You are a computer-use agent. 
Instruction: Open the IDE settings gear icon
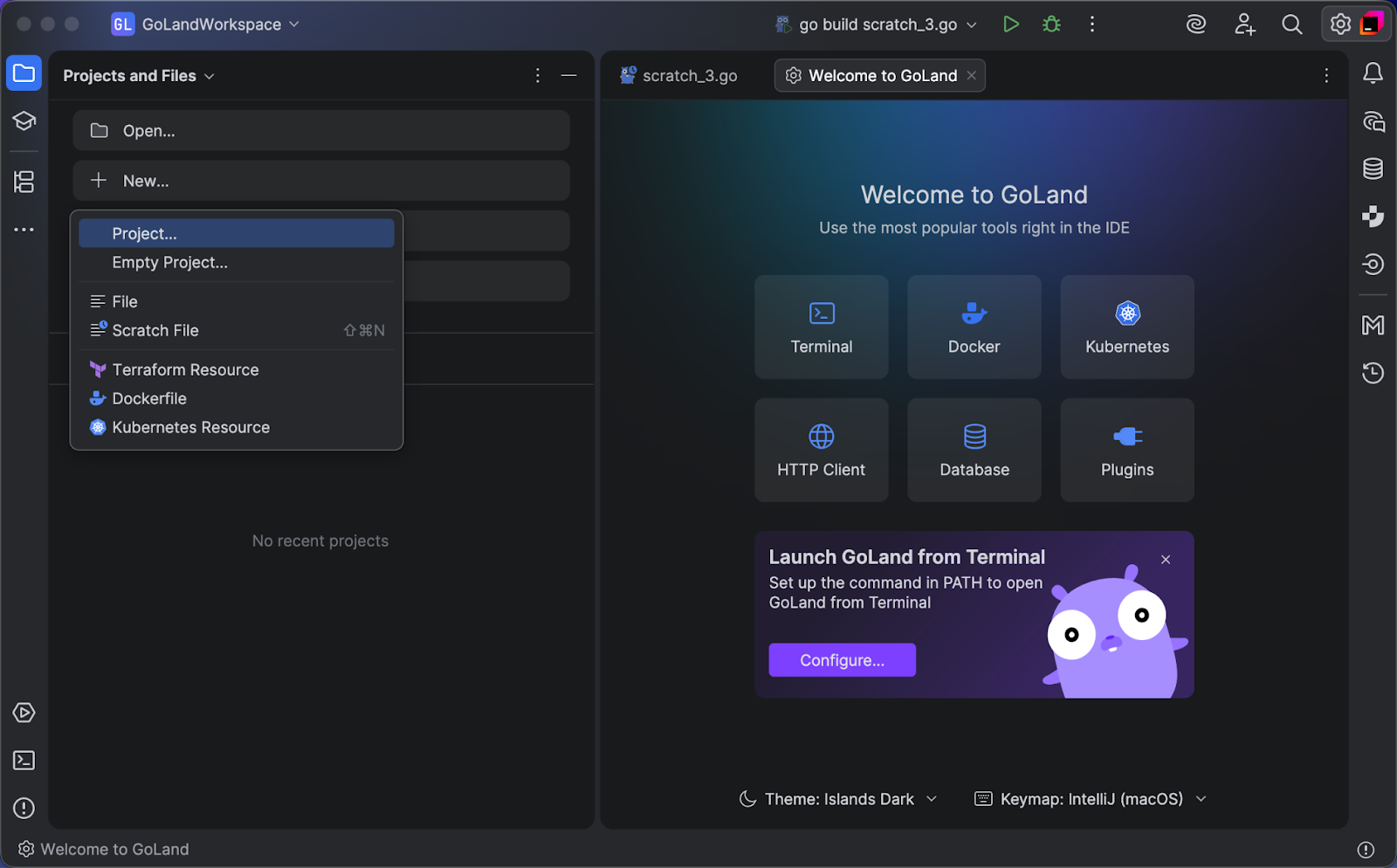pos(1339,24)
